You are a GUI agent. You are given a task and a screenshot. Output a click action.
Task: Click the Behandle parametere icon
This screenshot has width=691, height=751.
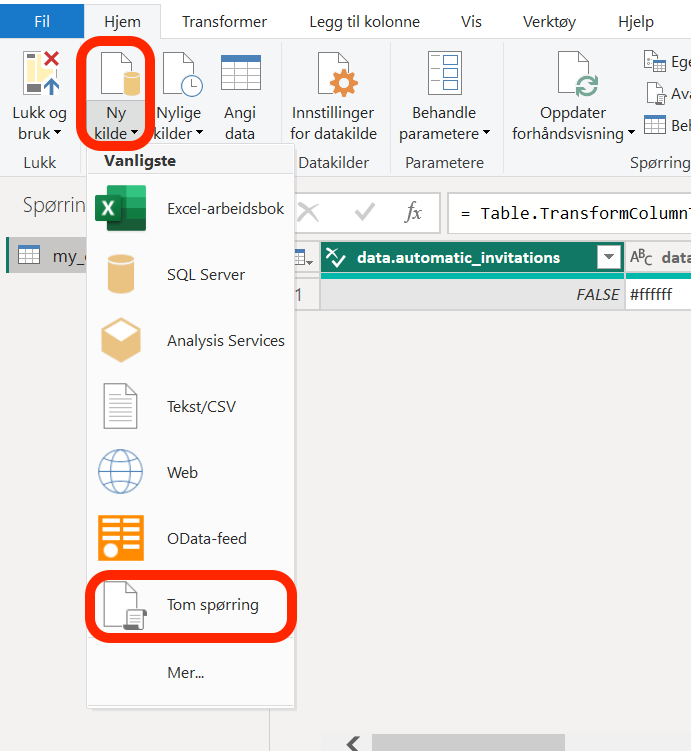pos(445,73)
